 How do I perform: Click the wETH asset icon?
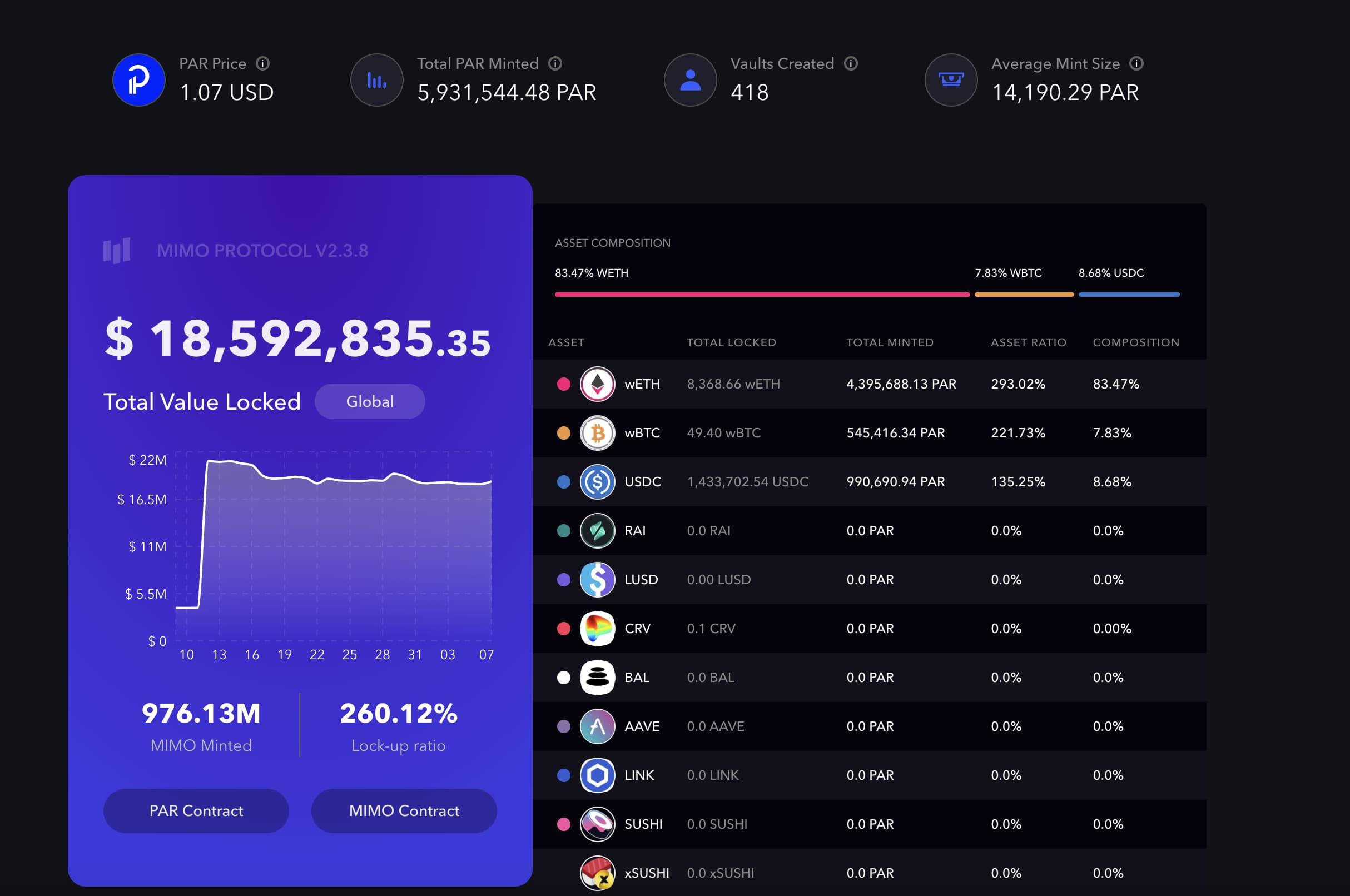[x=597, y=384]
